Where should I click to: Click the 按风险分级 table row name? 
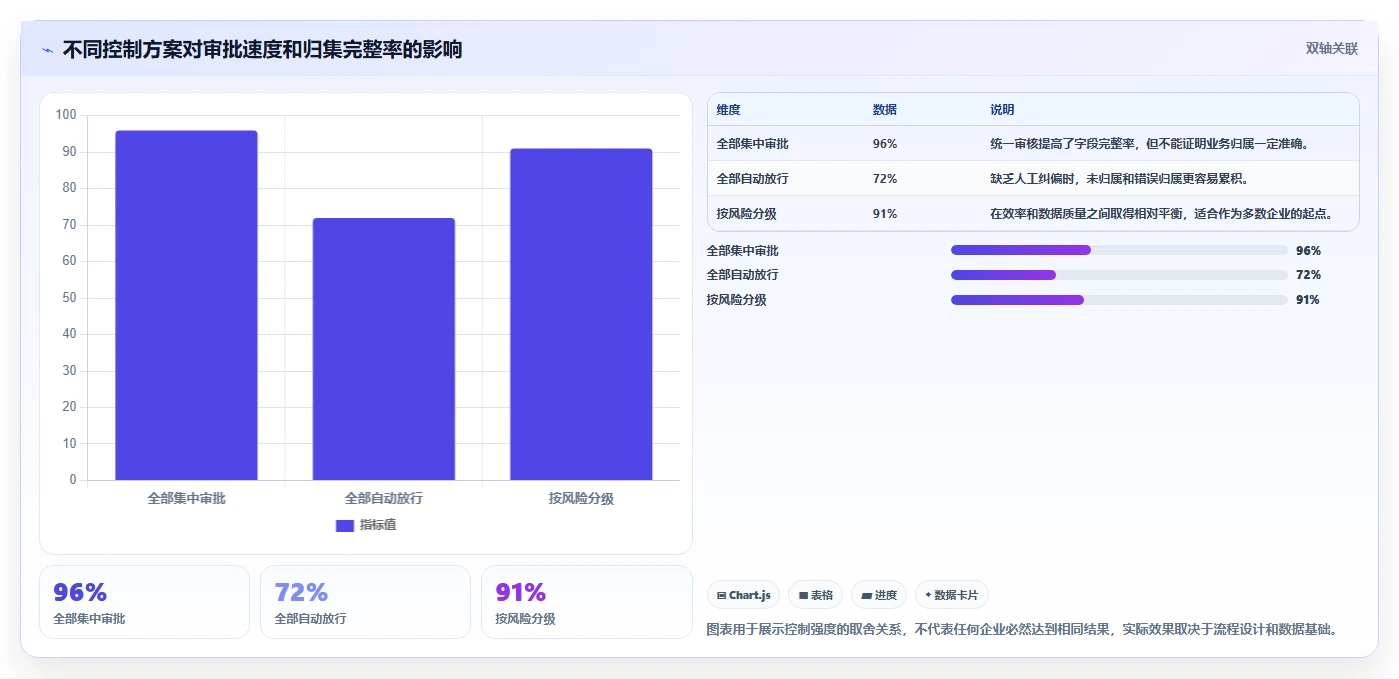746,214
